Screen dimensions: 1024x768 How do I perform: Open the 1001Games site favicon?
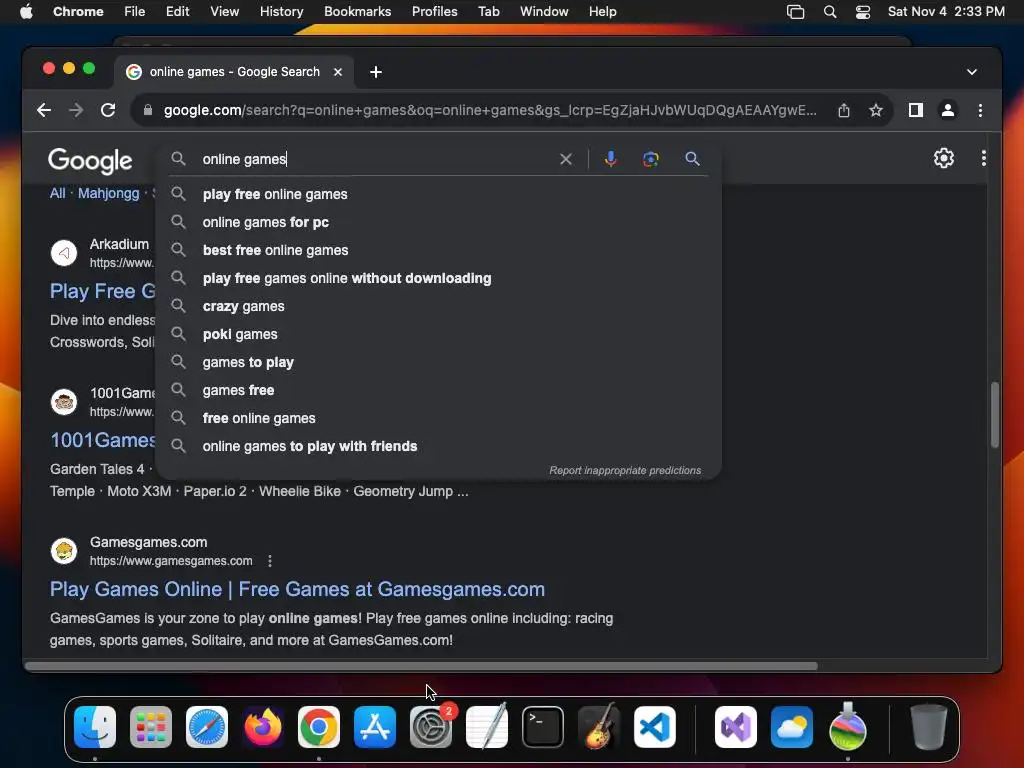point(64,402)
